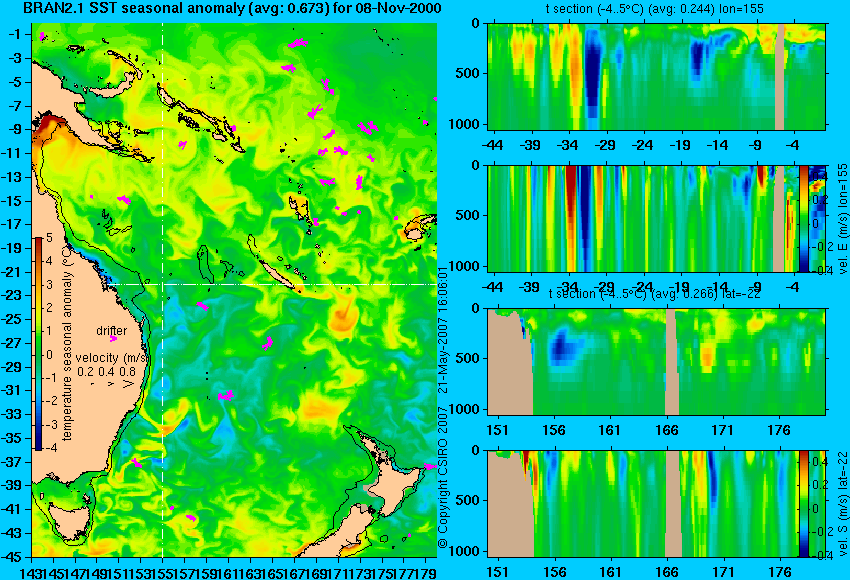Click the "-33" latitude label on the map axis
The height and width of the screenshot is (580, 850).
coord(12,415)
